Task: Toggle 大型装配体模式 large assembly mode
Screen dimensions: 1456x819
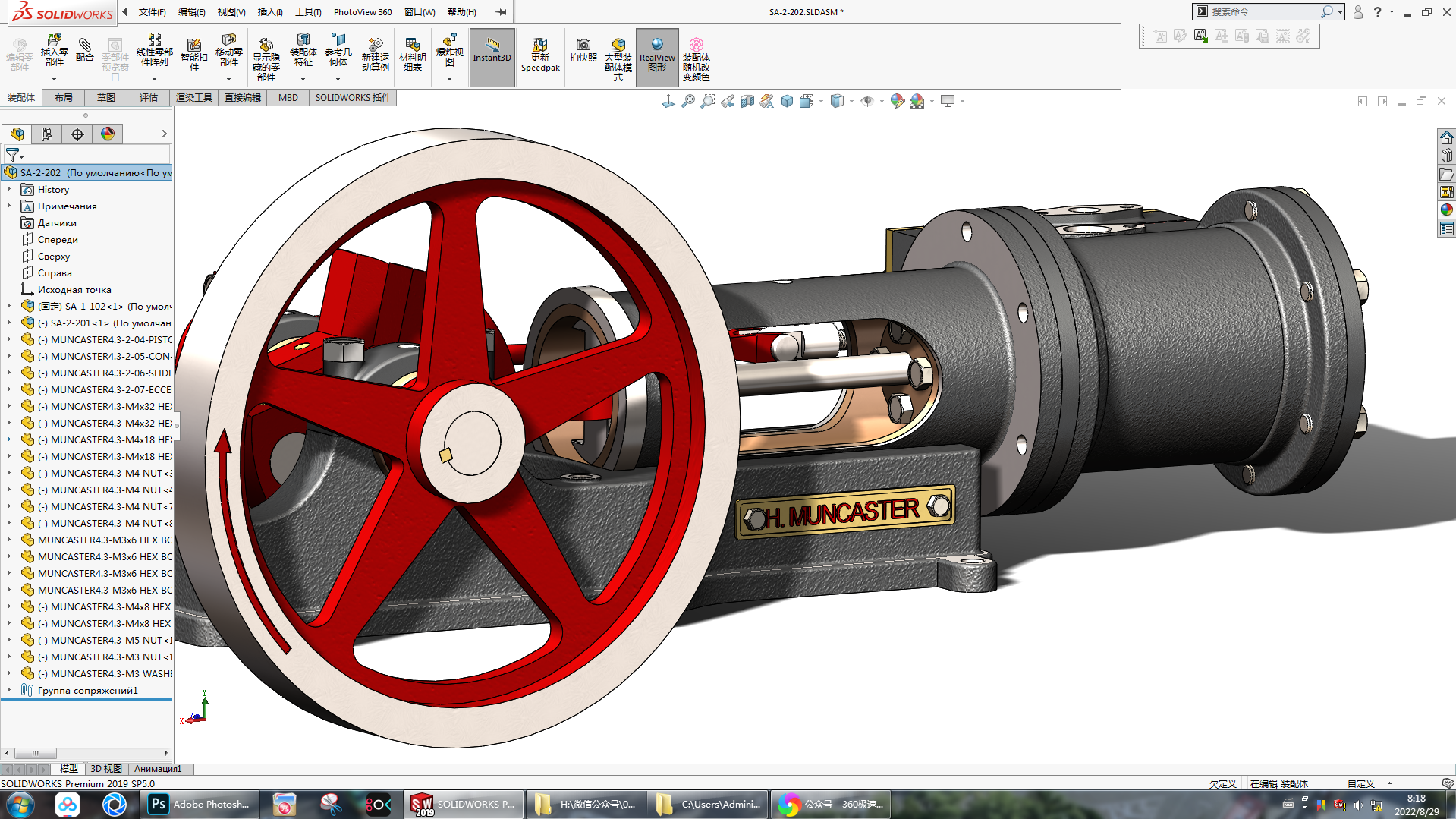Action: pyautogui.click(x=618, y=58)
